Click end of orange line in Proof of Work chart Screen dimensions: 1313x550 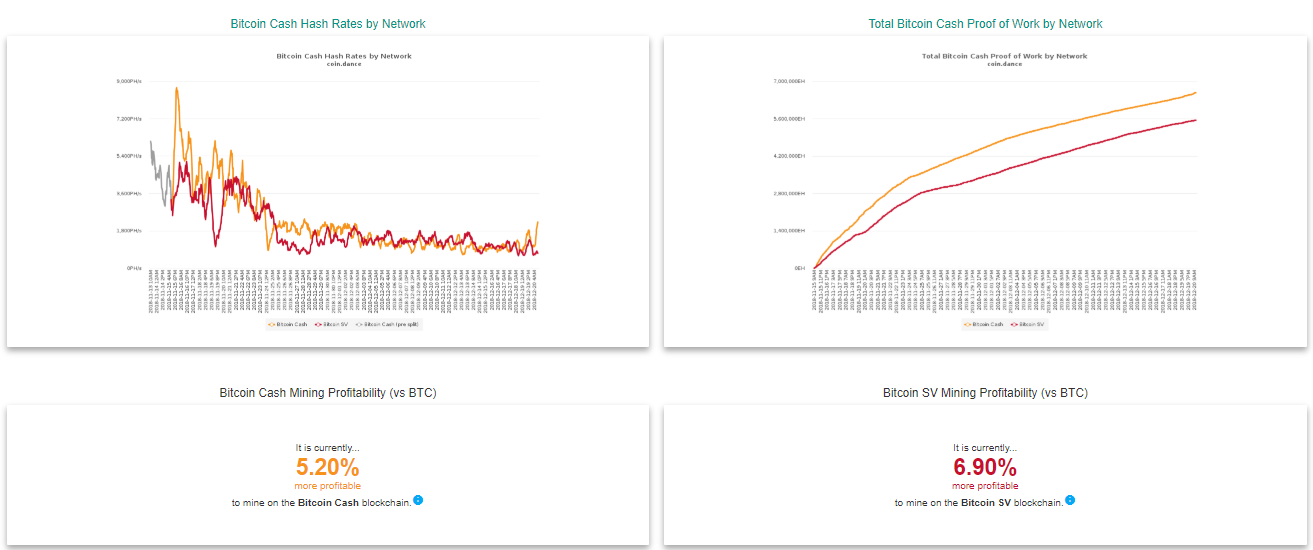point(1195,93)
